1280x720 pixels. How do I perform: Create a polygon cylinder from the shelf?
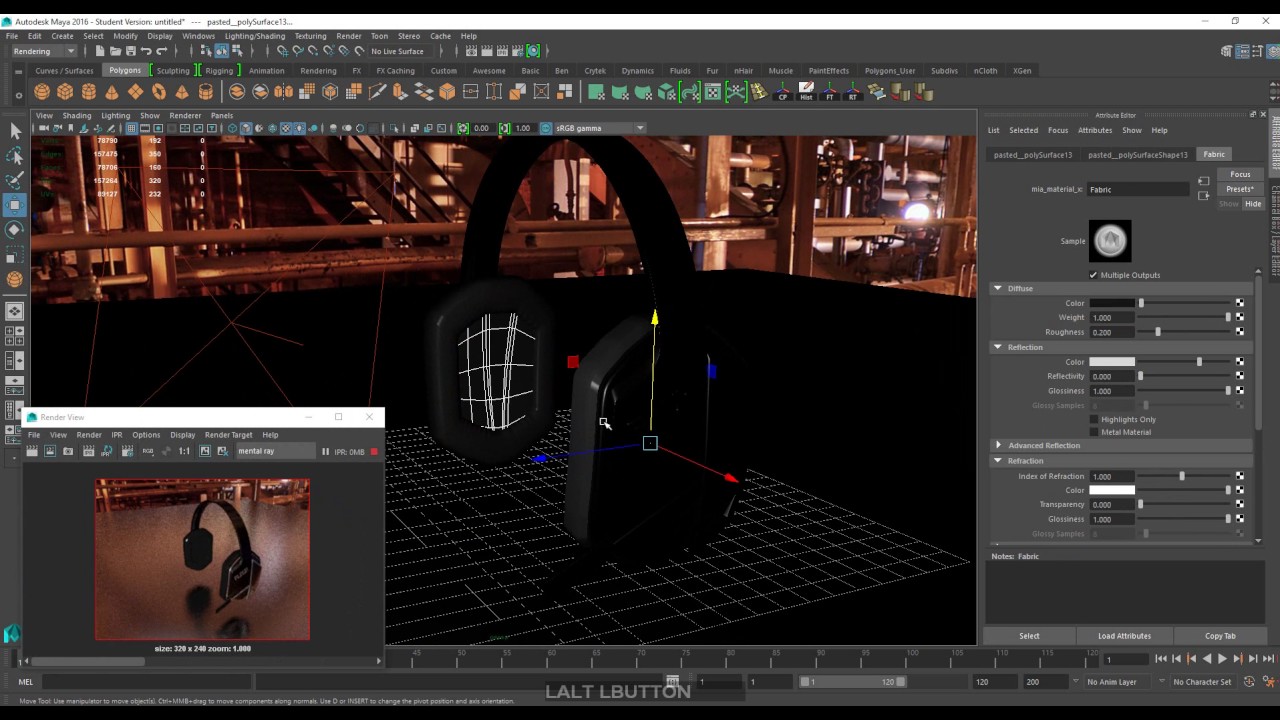(x=88, y=92)
